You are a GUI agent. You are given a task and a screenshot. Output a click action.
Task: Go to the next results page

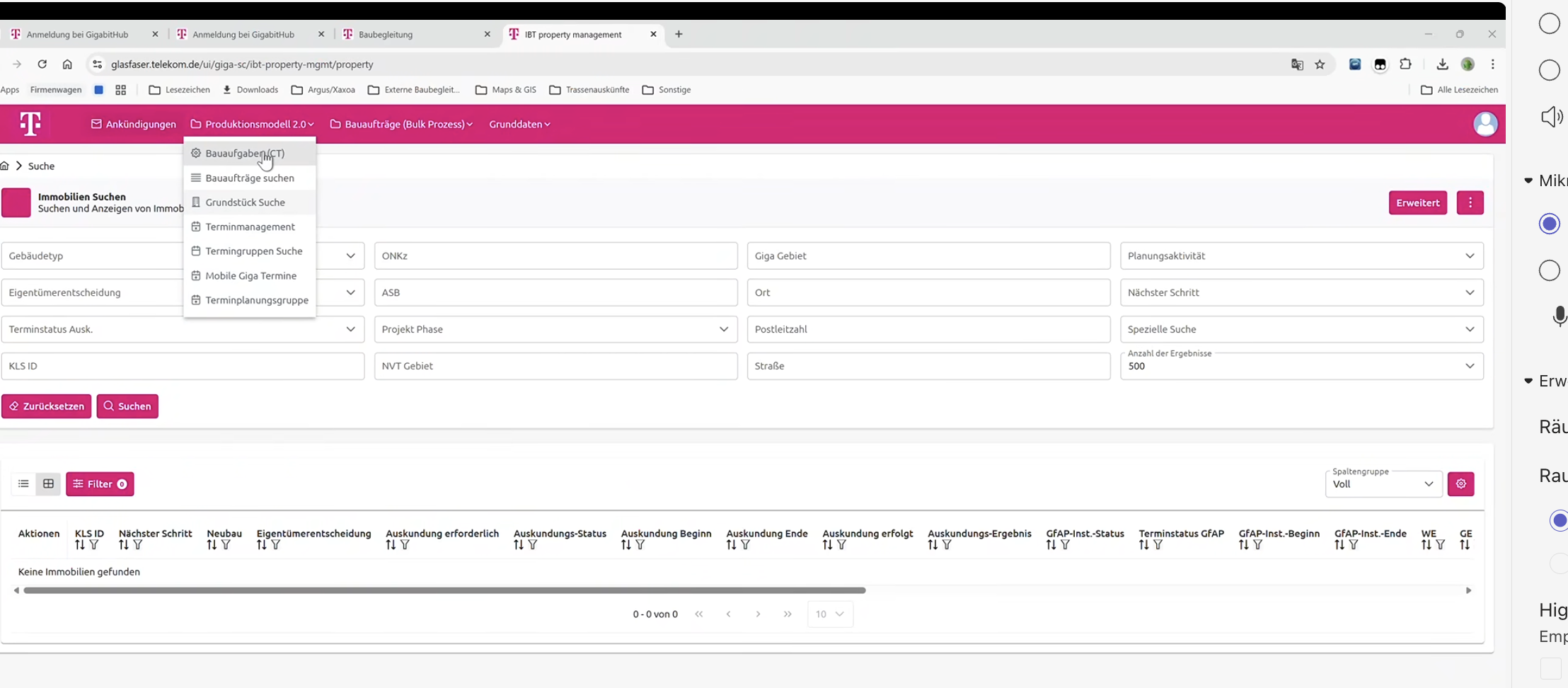point(758,614)
